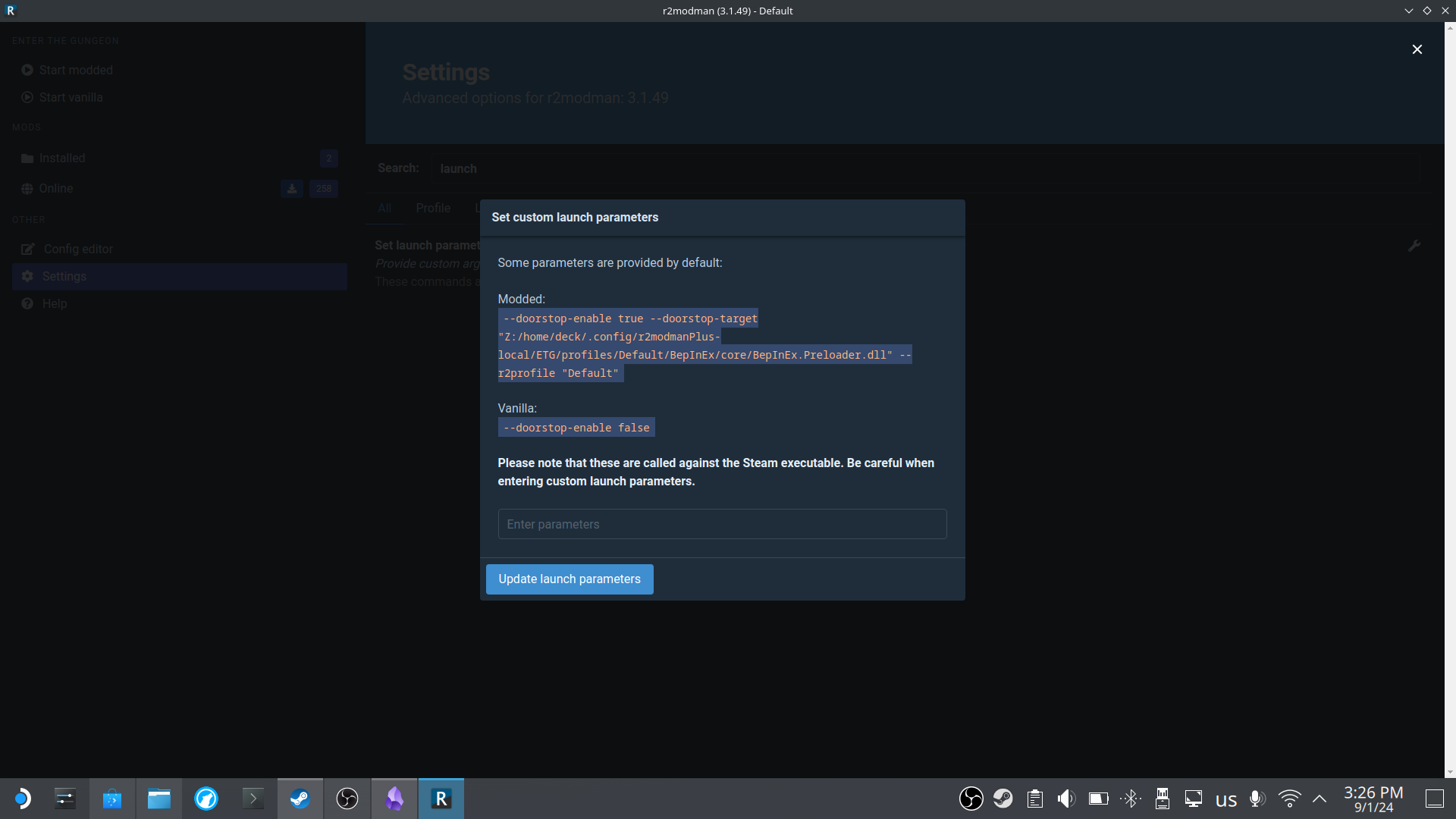This screenshot has width=1456, height=819.
Task: Open System Settings from the taskbar
Action: (65, 799)
